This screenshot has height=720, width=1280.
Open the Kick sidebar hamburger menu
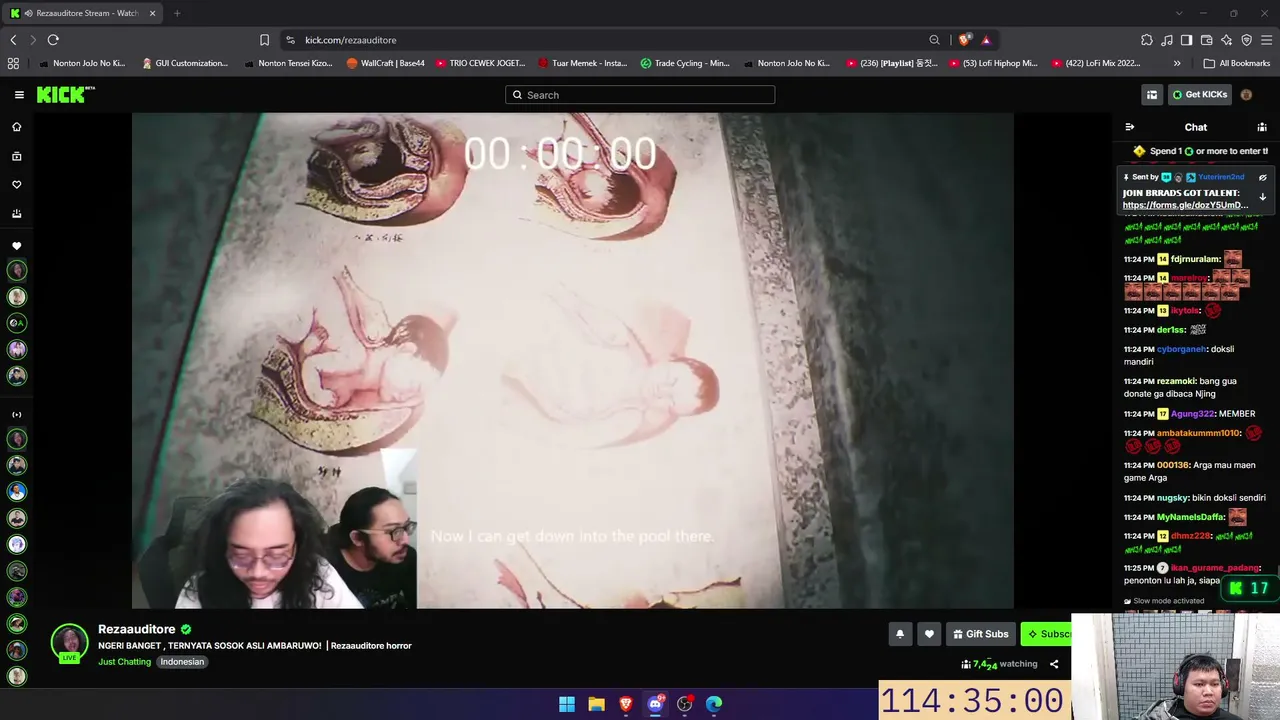coord(19,95)
